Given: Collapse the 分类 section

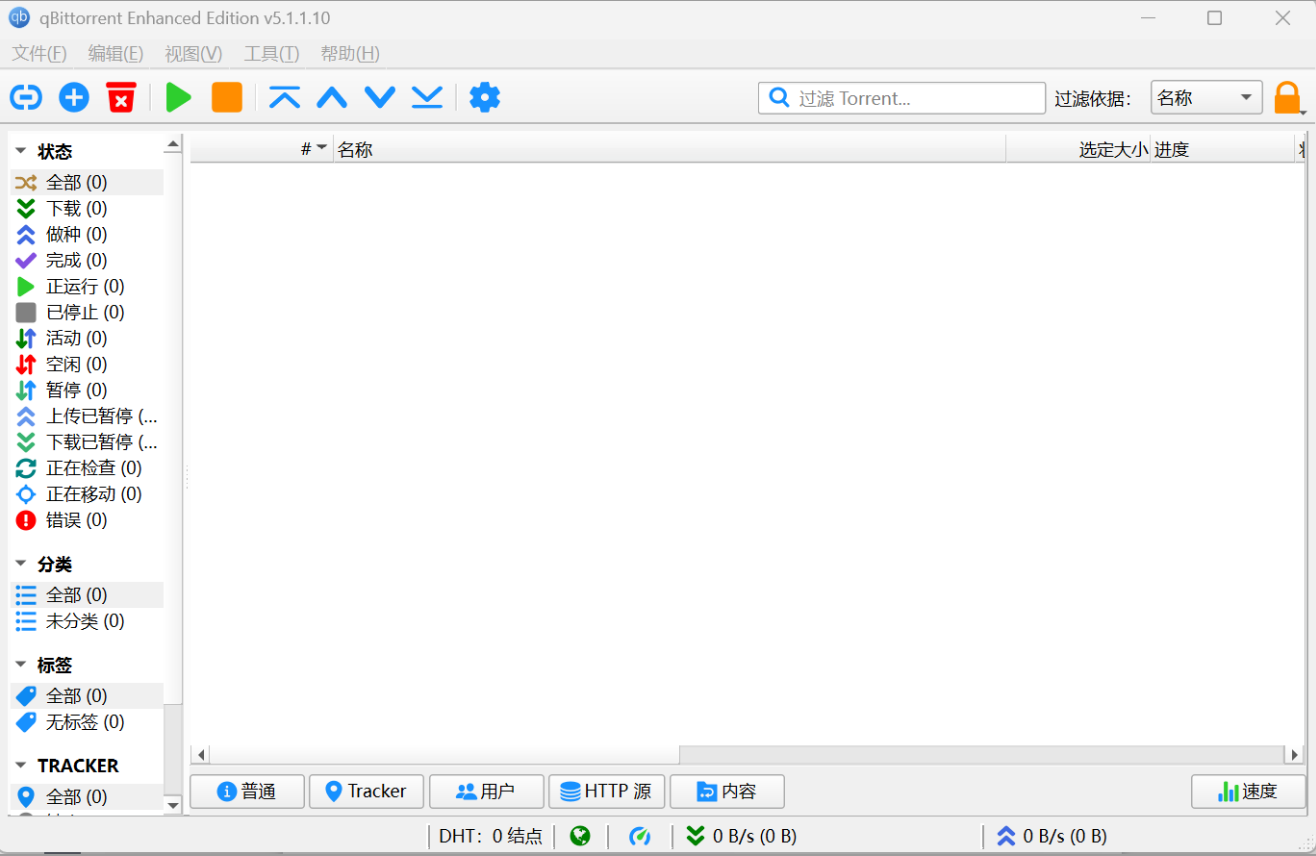Looking at the screenshot, I should point(21,564).
